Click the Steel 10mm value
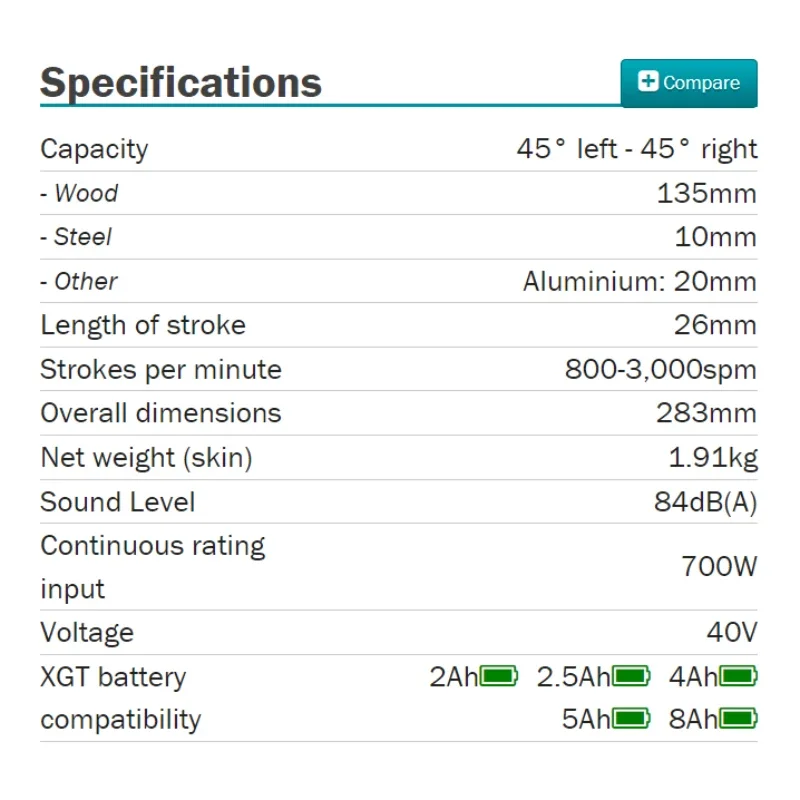This screenshot has width=800, height=800. tap(715, 237)
